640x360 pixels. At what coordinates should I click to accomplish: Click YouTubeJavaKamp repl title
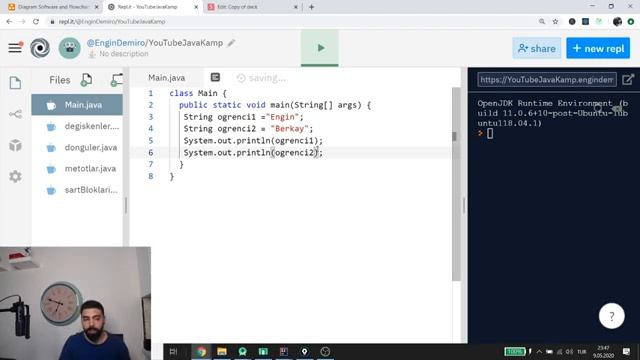tap(185, 43)
